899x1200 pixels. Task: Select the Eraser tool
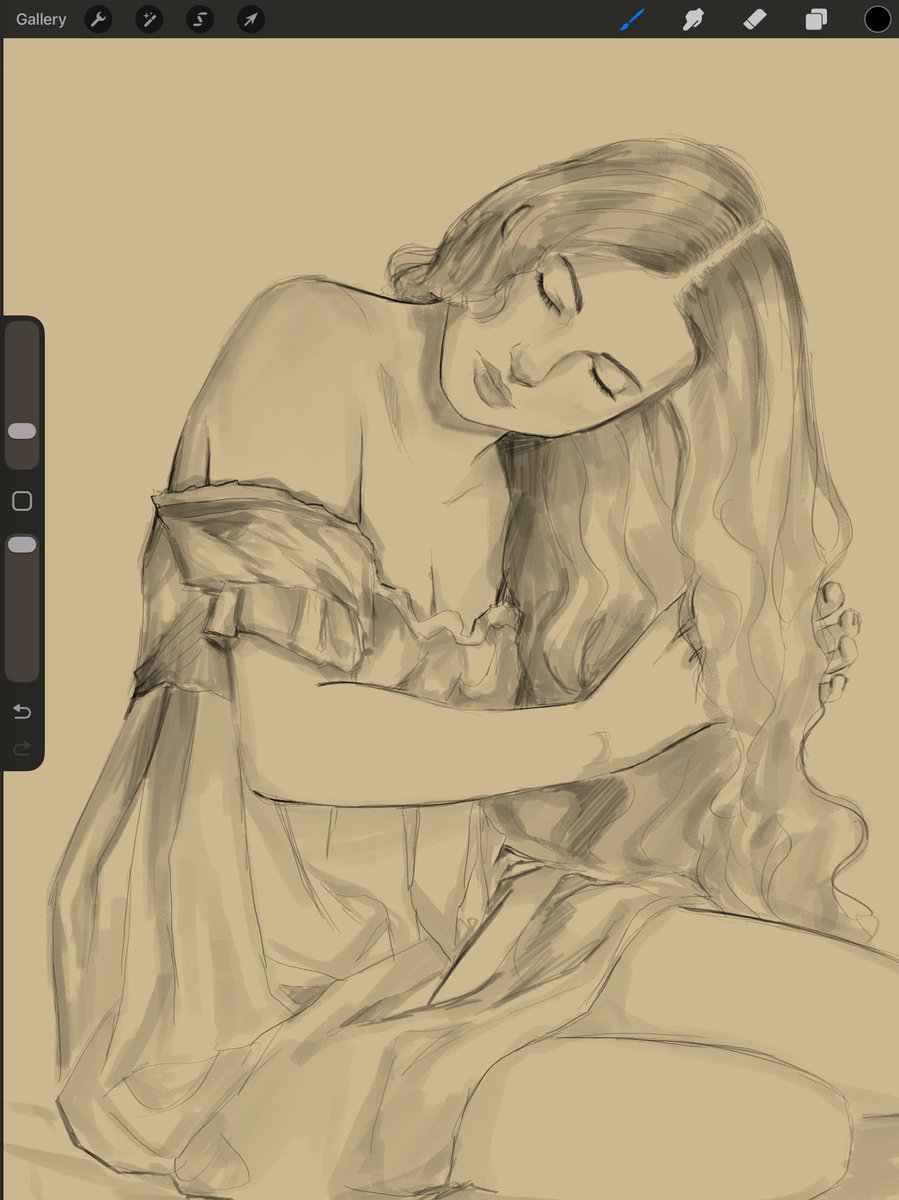755,19
